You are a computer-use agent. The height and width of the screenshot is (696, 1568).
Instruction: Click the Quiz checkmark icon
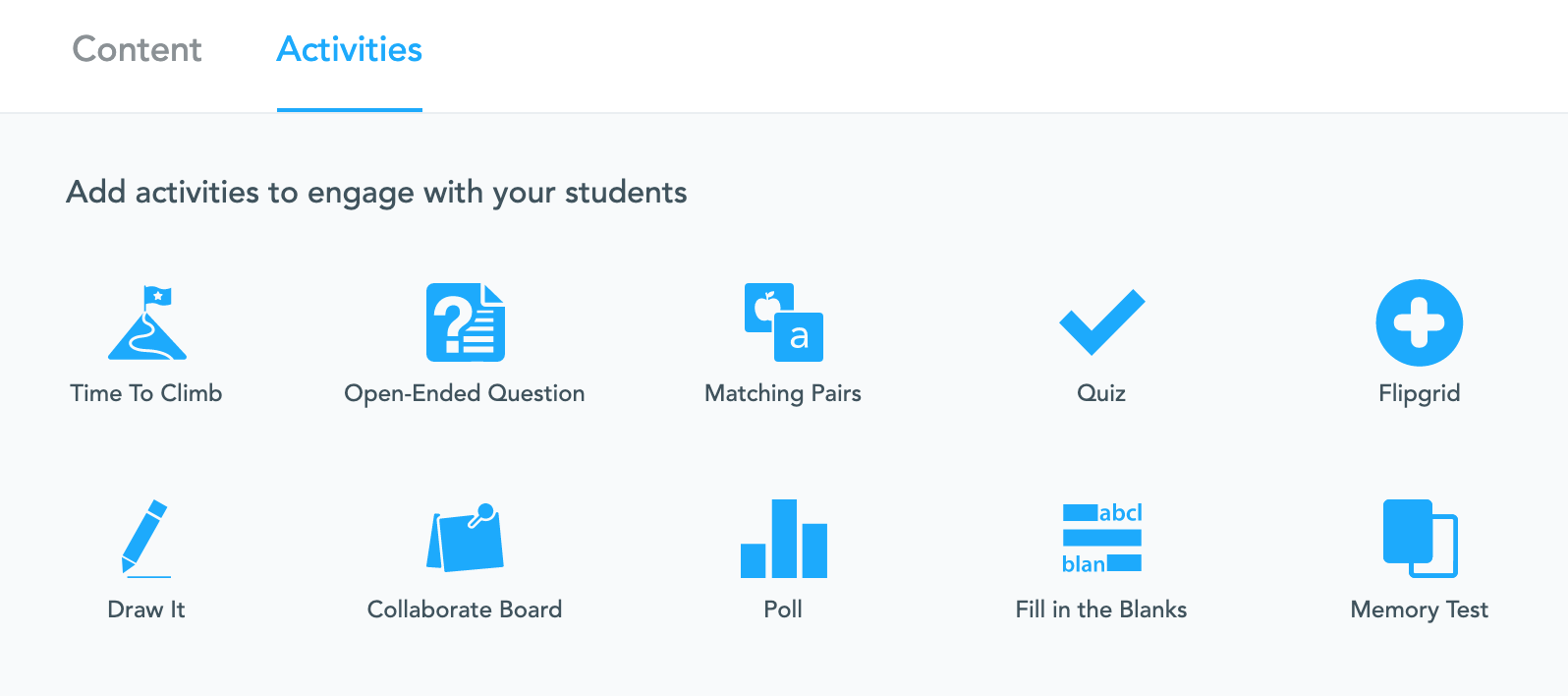[1101, 322]
